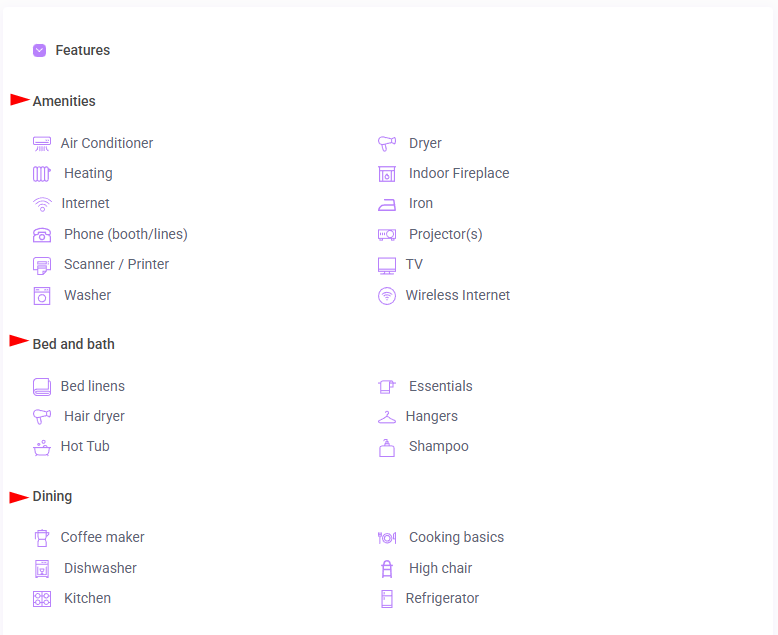
Task: Click the Scanner / Printer label
Action: pyautogui.click(x=116, y=265)
